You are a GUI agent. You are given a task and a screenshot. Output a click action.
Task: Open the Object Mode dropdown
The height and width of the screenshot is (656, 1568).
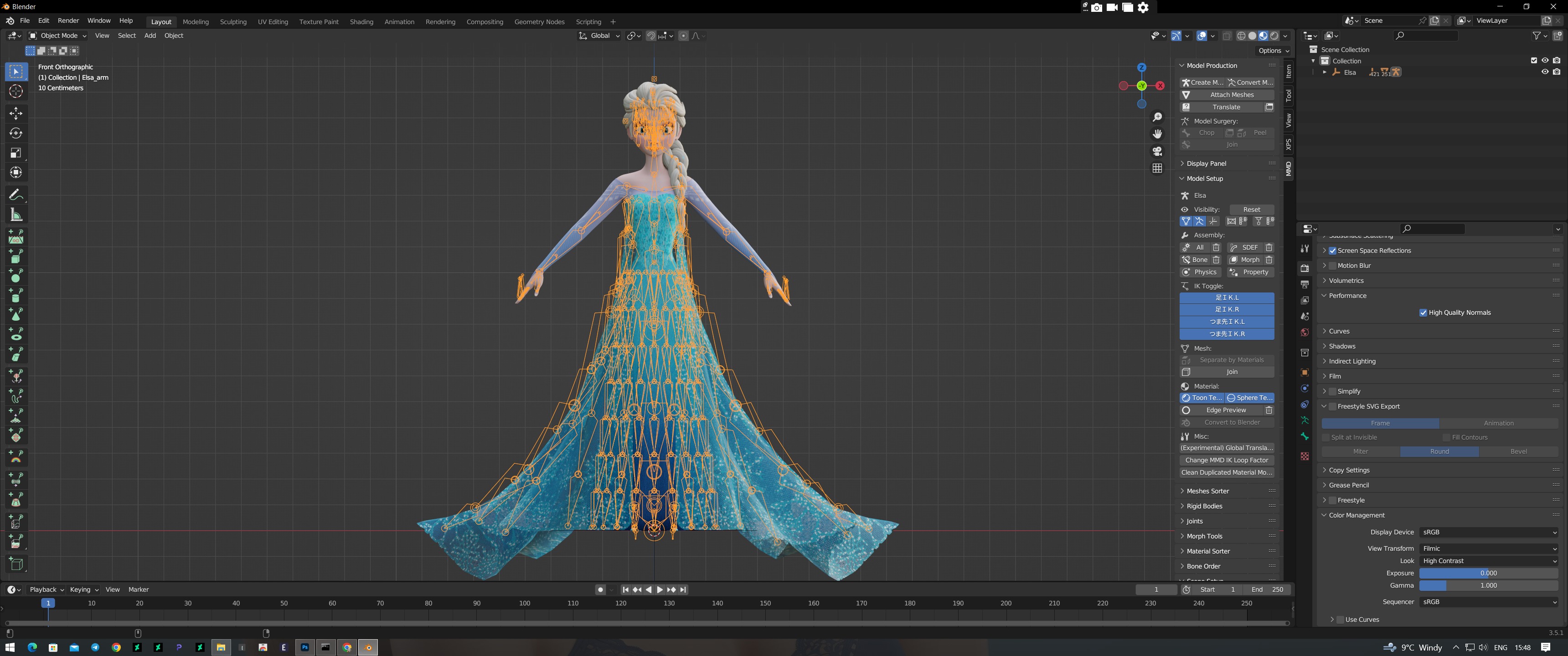[x=58, y=36]
